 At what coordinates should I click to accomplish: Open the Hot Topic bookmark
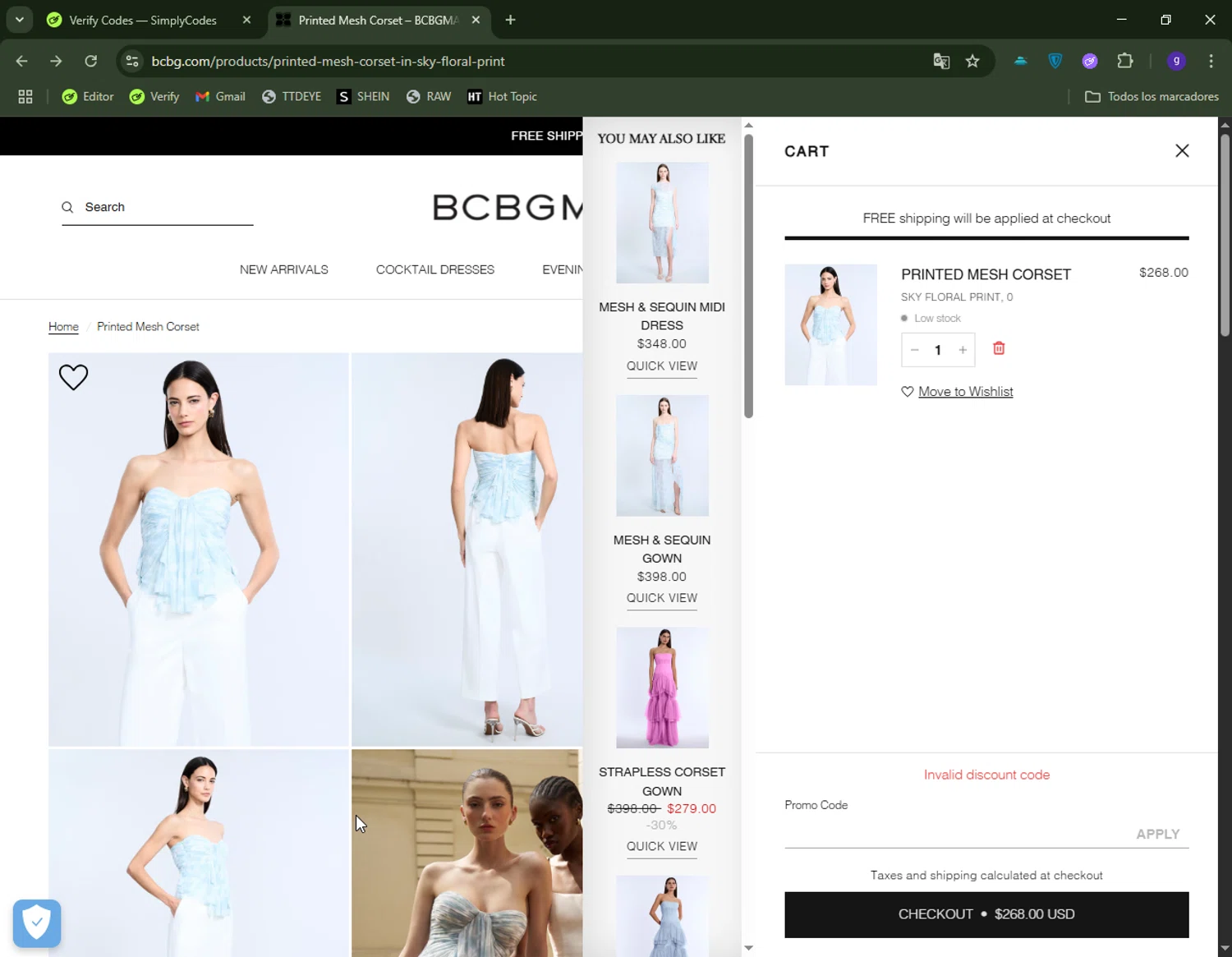[x=502, y=97]
